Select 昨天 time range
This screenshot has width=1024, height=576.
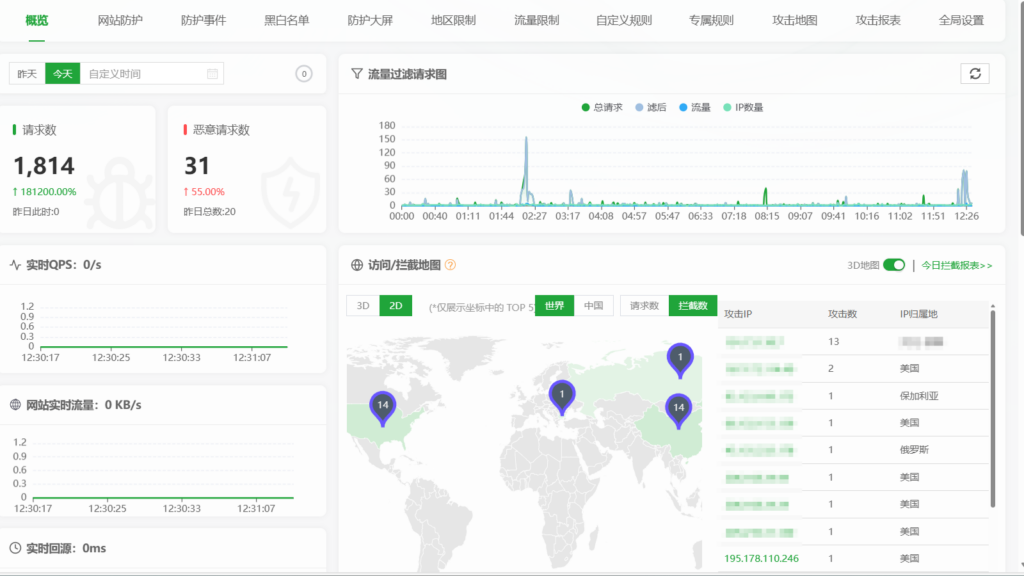click(27, 74)
